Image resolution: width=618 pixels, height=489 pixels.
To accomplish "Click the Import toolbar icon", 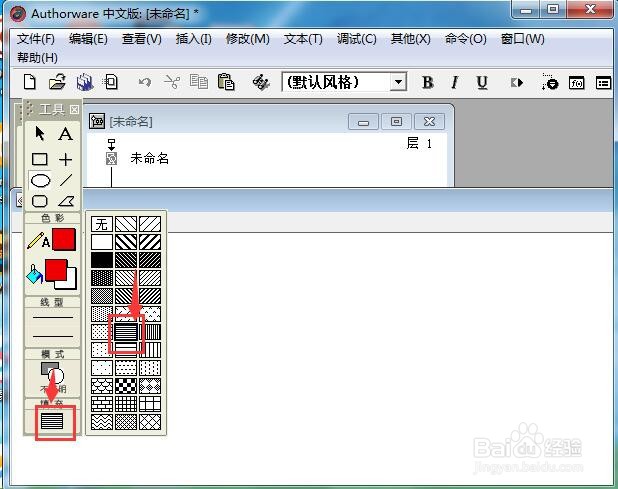I will pos(110,82).
